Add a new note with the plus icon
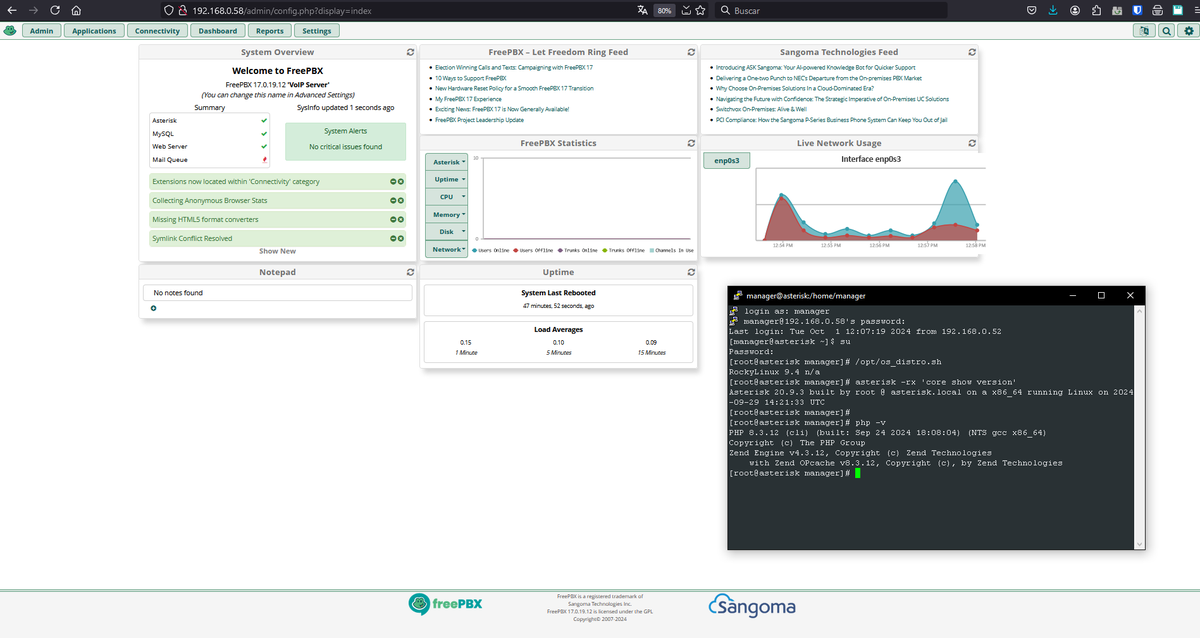 [153, 308]
